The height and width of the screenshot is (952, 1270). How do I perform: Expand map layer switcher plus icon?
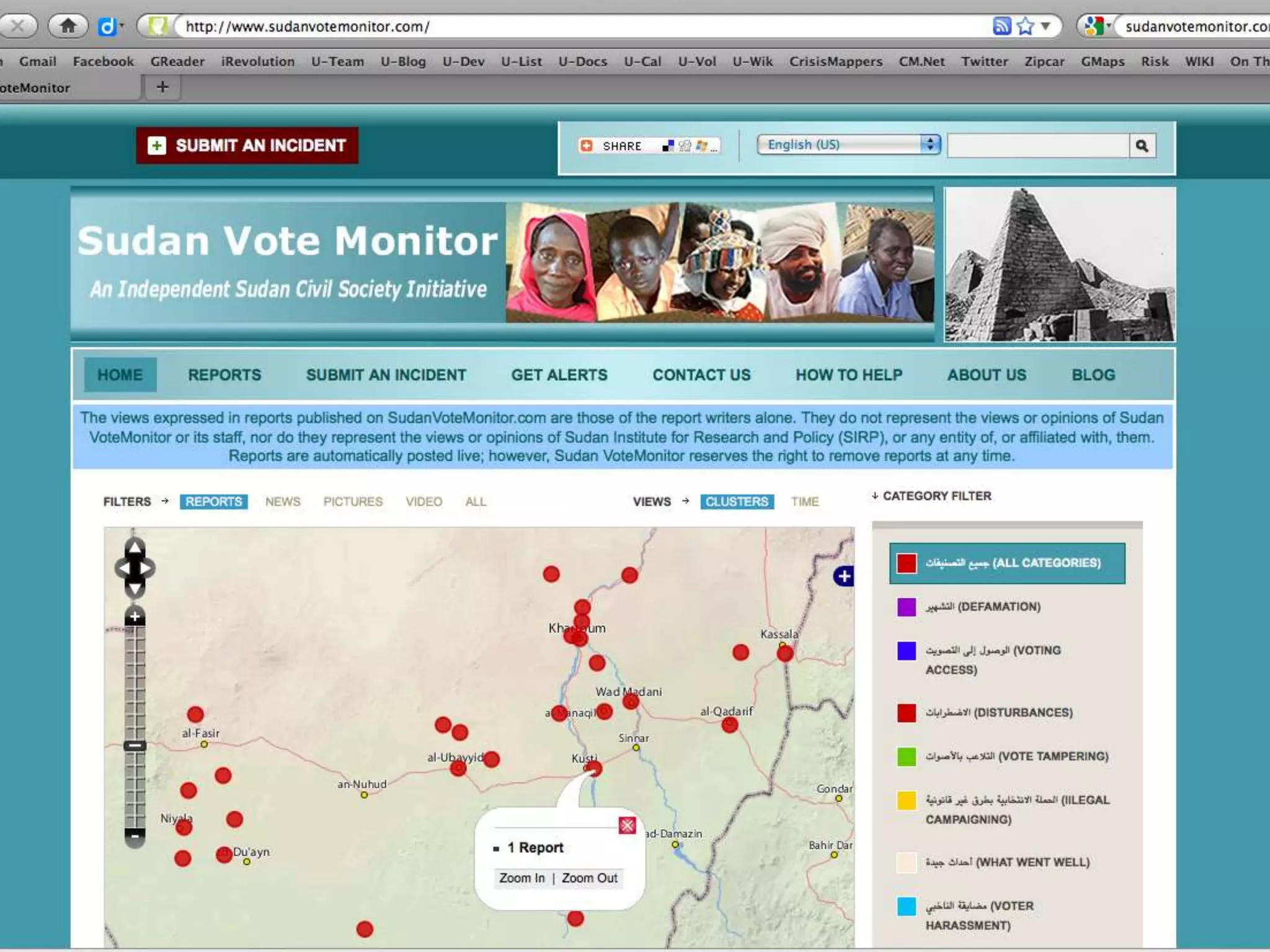click(x=843, y=576)
